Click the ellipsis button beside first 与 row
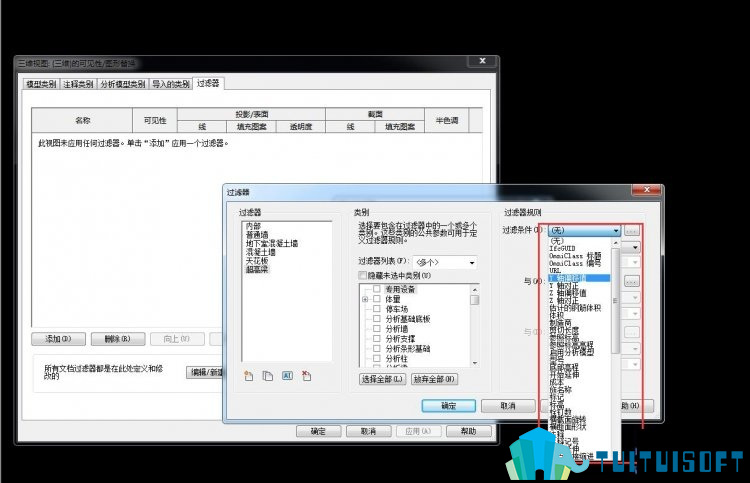This screenshot has height=483, width=750. coord(632,282)
